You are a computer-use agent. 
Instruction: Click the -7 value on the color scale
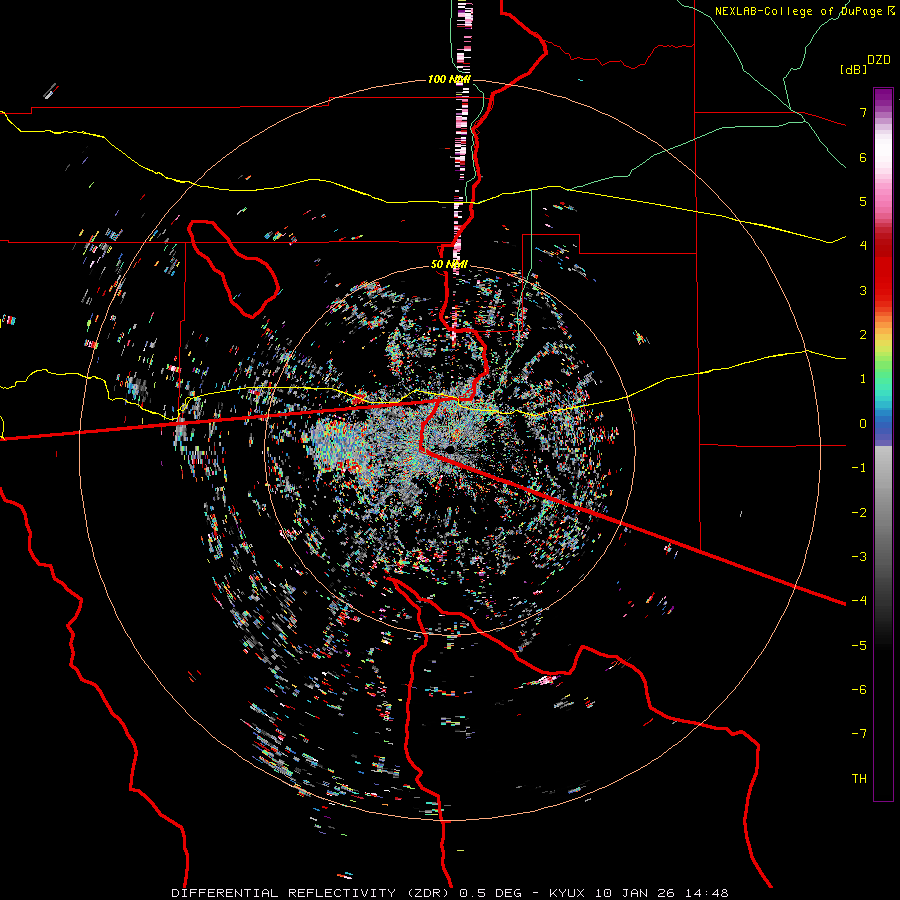859,734
